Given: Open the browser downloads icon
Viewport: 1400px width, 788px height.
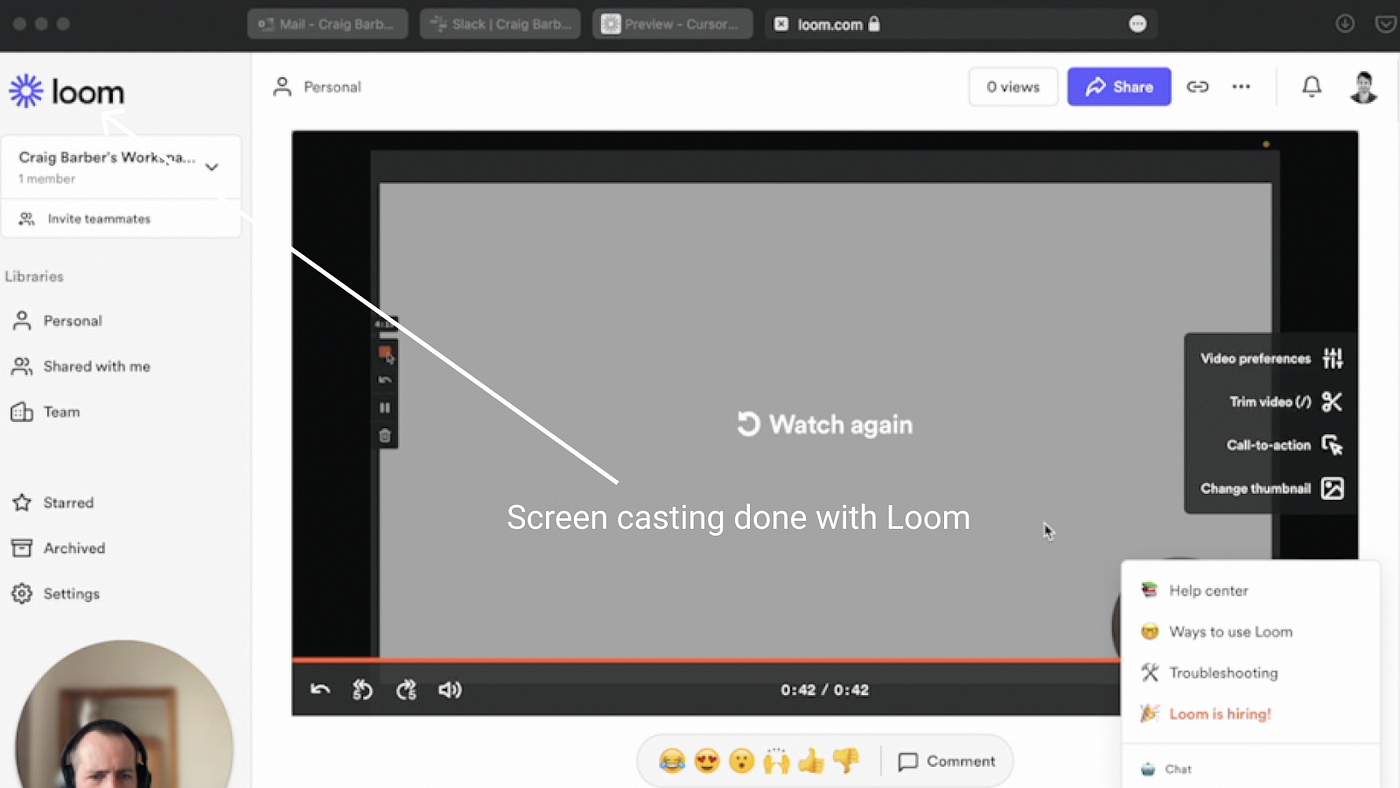Looking at the screenshot, I should click(1345, 24).
